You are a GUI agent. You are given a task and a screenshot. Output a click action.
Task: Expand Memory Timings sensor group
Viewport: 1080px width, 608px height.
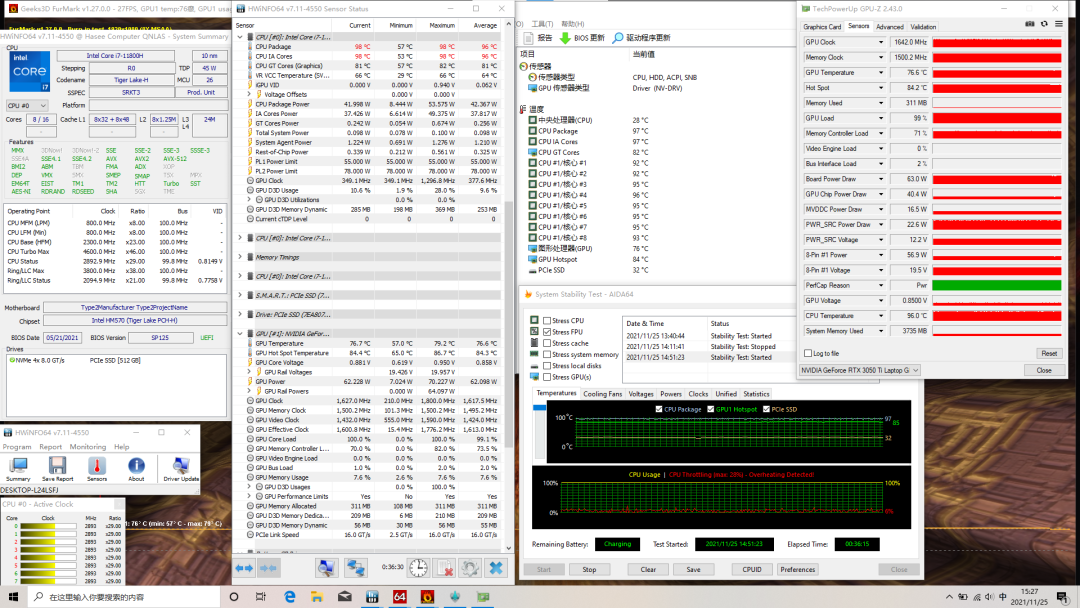[240, 257]
